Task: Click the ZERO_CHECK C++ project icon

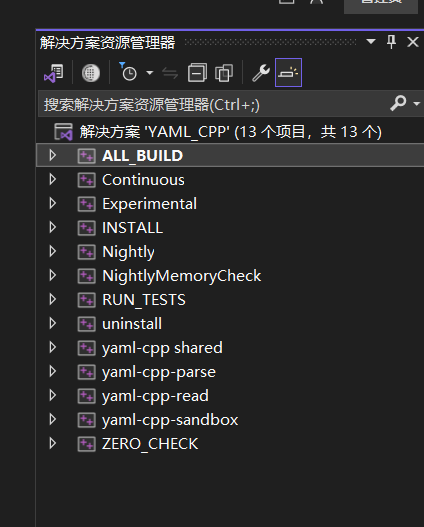Action: click(87, 444)
